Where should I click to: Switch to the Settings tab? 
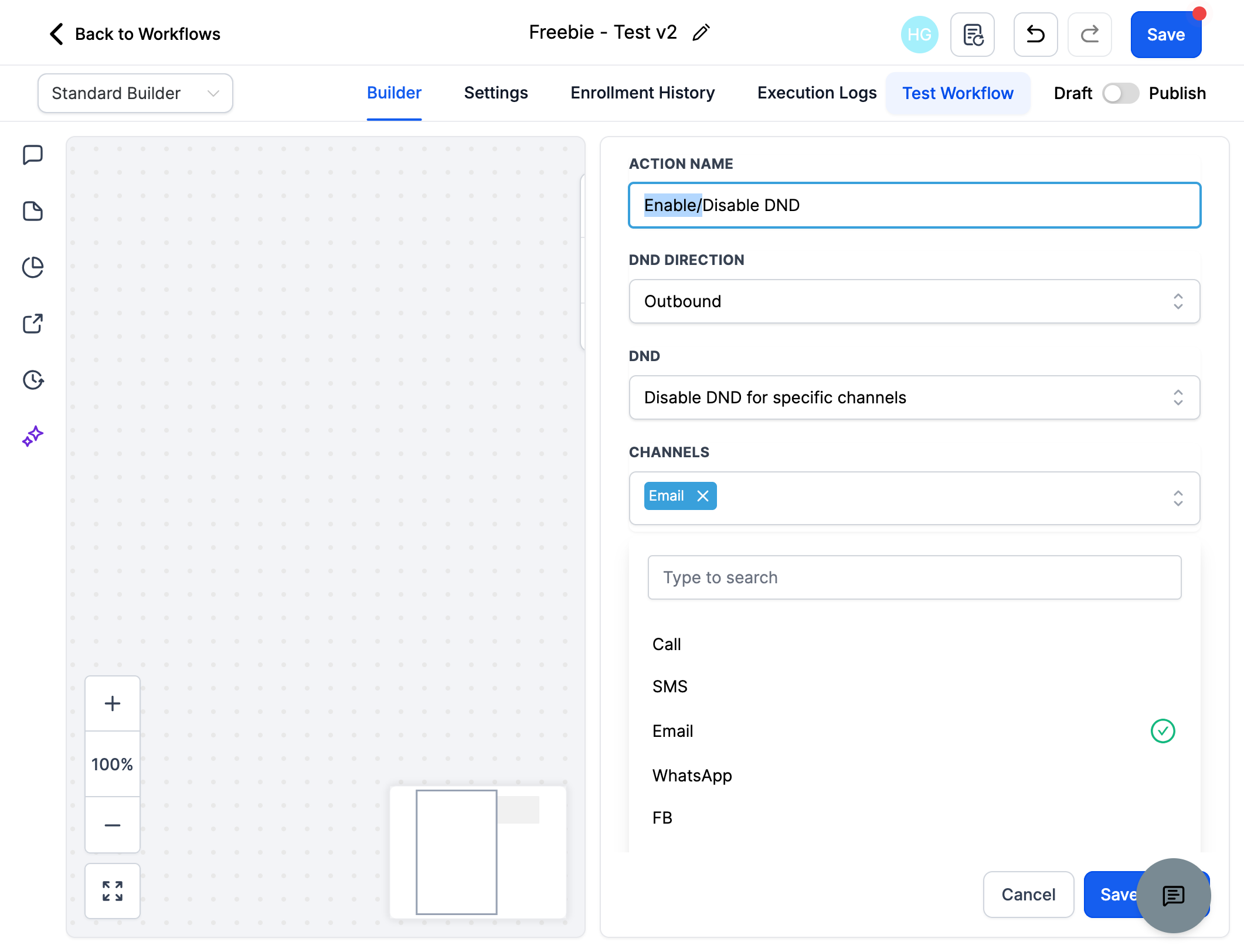pos(496,93)
